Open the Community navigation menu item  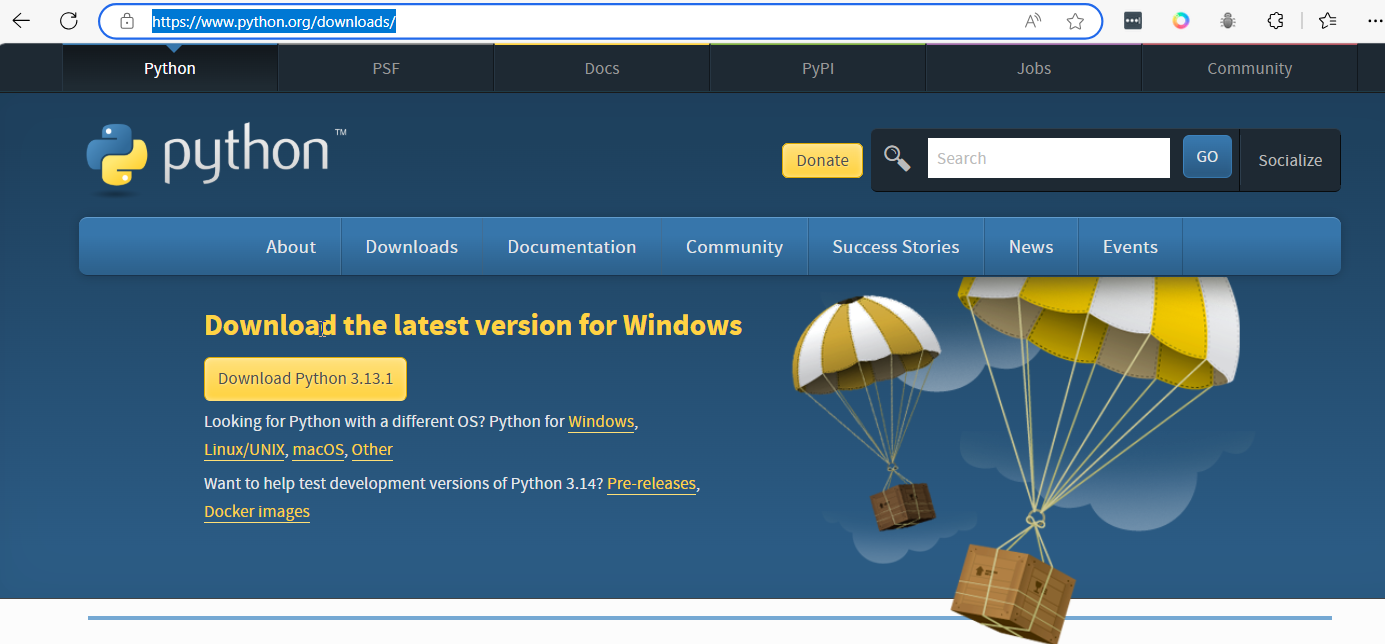[x=734, y=247]
